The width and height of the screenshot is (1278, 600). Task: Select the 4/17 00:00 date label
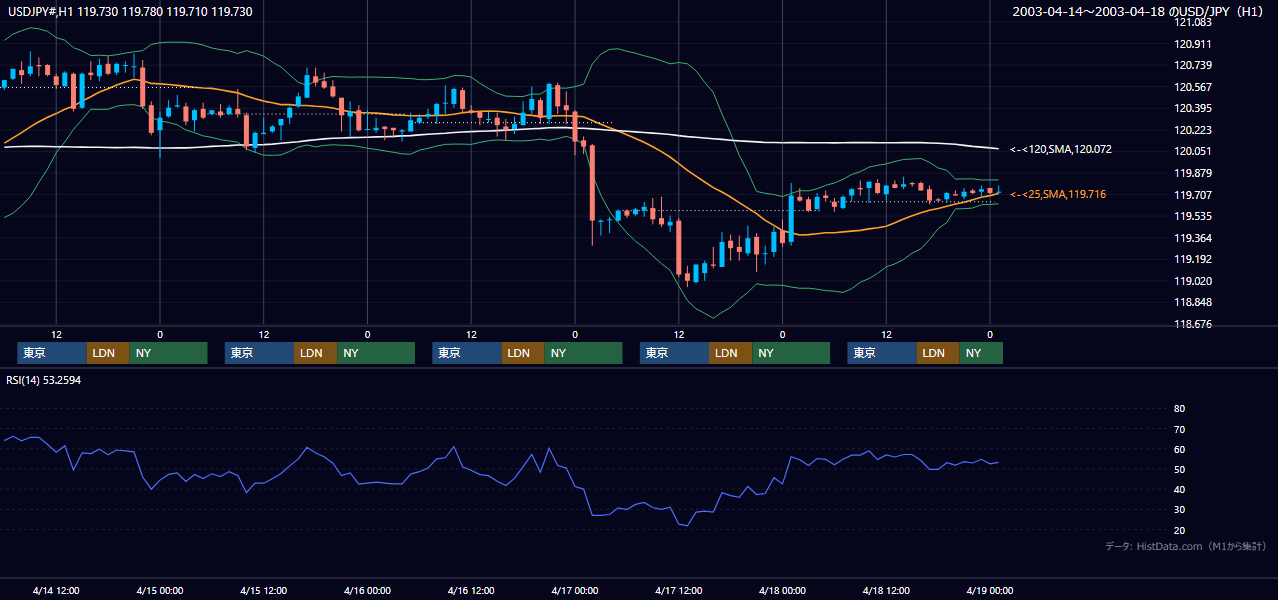574,590
